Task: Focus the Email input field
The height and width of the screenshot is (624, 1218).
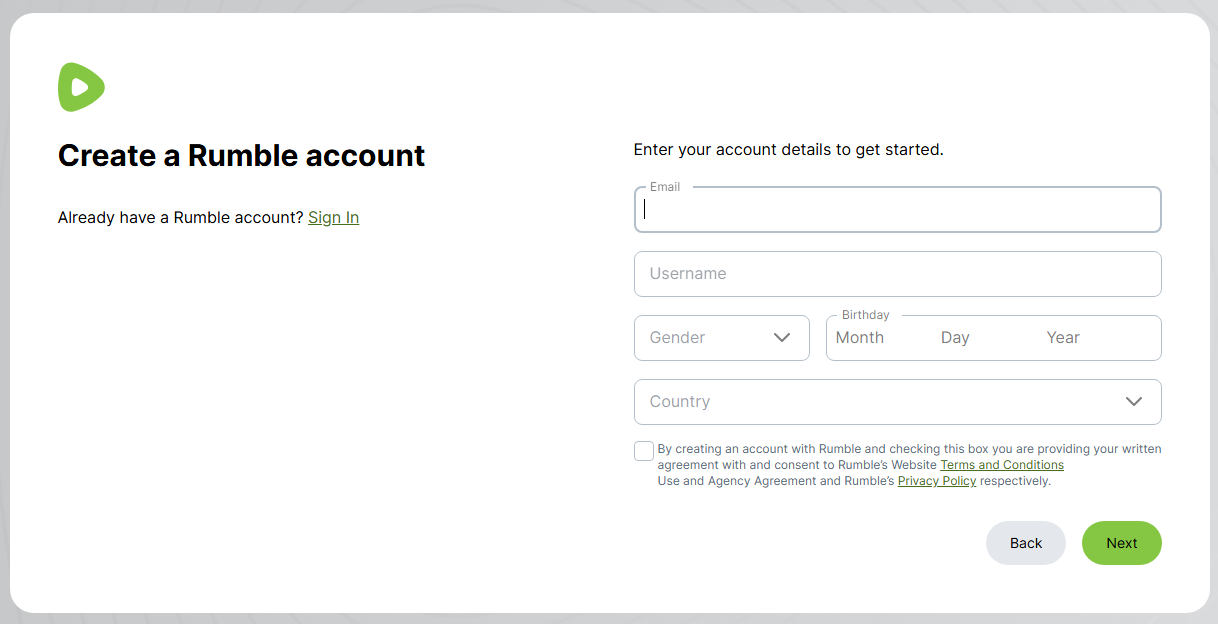Action: (897, 210)
